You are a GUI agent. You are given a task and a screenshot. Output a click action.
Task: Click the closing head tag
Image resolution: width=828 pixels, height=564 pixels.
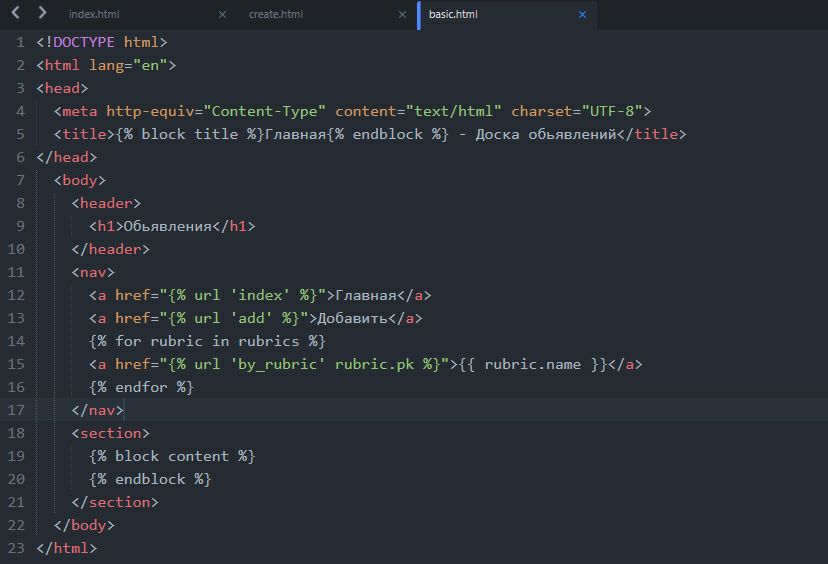(x=67, y=157)
